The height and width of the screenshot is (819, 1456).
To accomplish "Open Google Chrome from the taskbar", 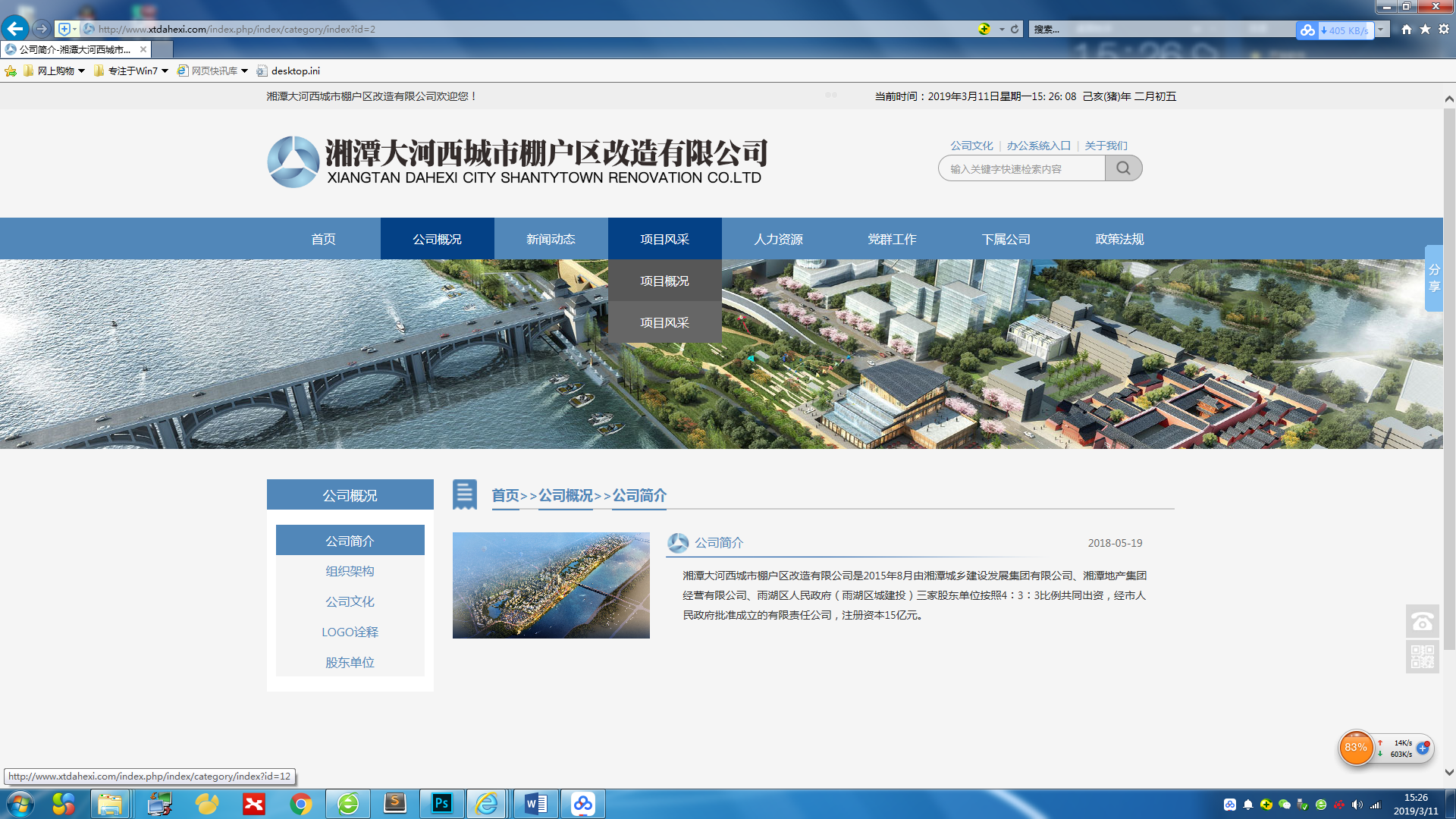I will (x=301, y=803).
